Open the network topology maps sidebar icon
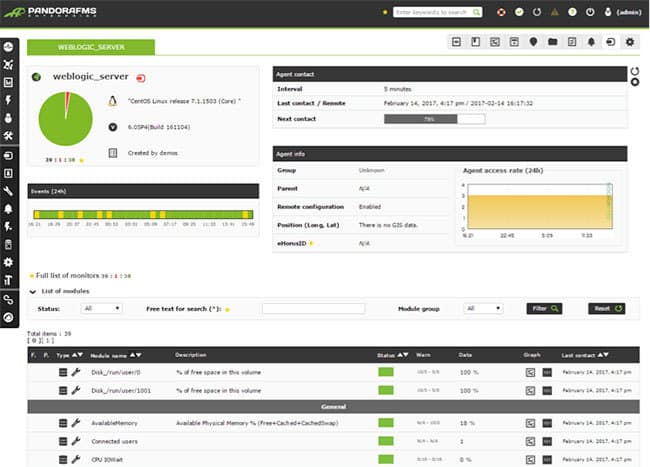This screenshot has width=650, height=467. (x=8, y=65)
